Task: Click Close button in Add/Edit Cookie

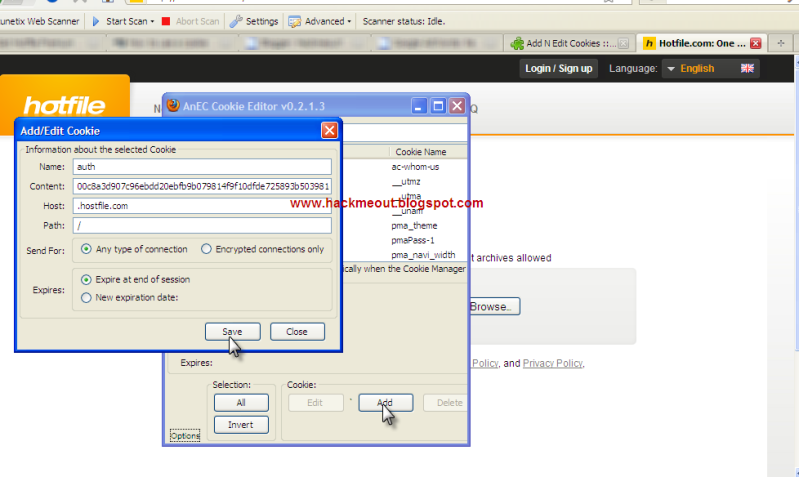Action: click(297, 331)
